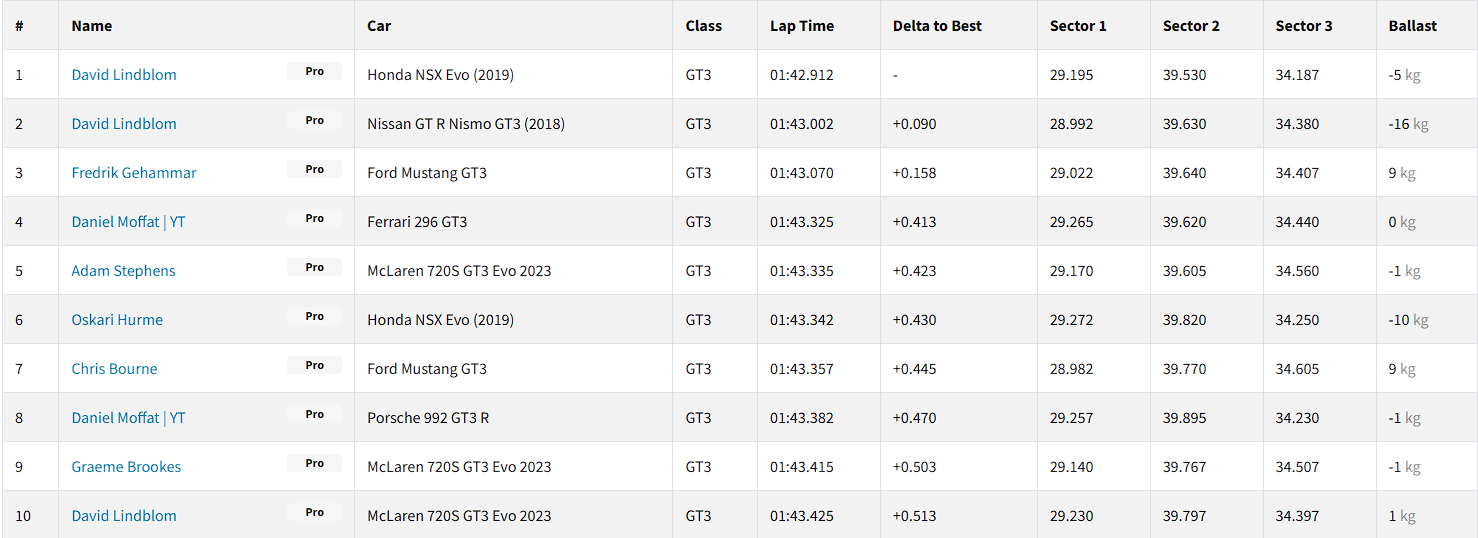Image resolution: width=1478 pixels, height=538 pixels.
Task: Click the Ballast column header
Action: [x=1413, y=26]
